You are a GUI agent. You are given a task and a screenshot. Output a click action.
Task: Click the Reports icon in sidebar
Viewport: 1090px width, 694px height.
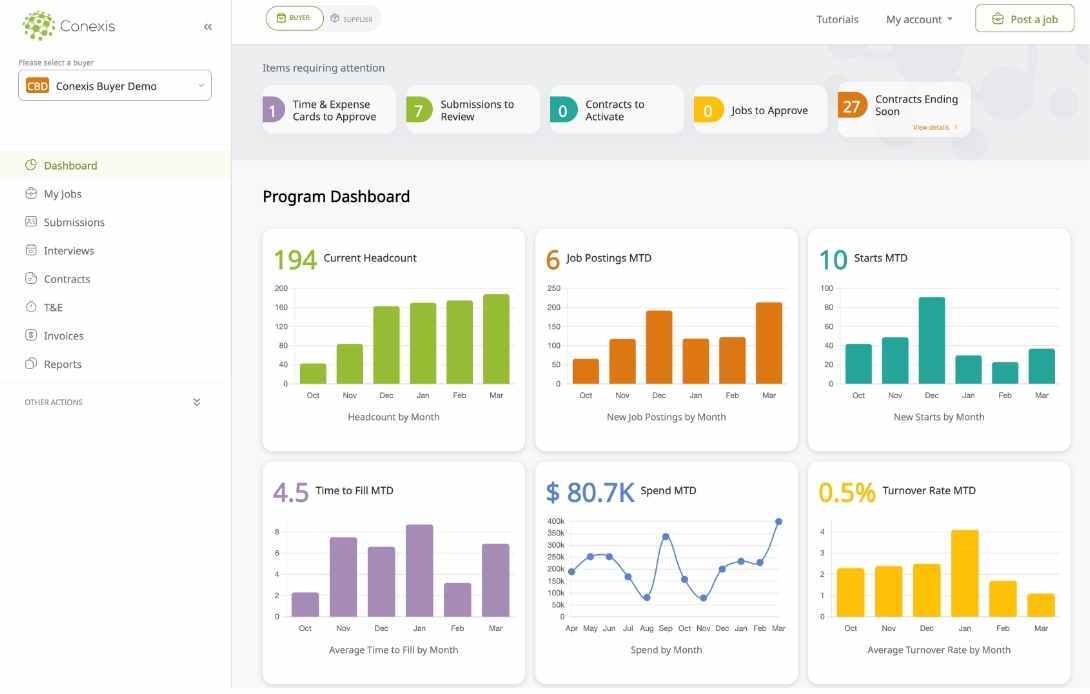[x=31, y=364]
